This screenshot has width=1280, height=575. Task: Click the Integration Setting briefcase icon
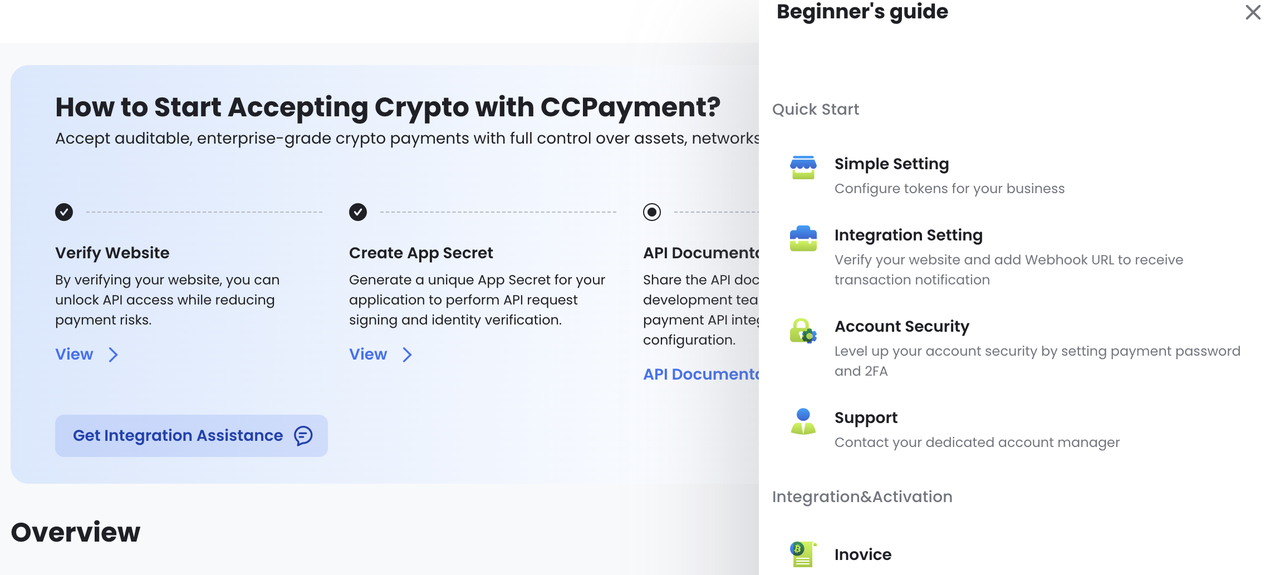tap(803, 239)
